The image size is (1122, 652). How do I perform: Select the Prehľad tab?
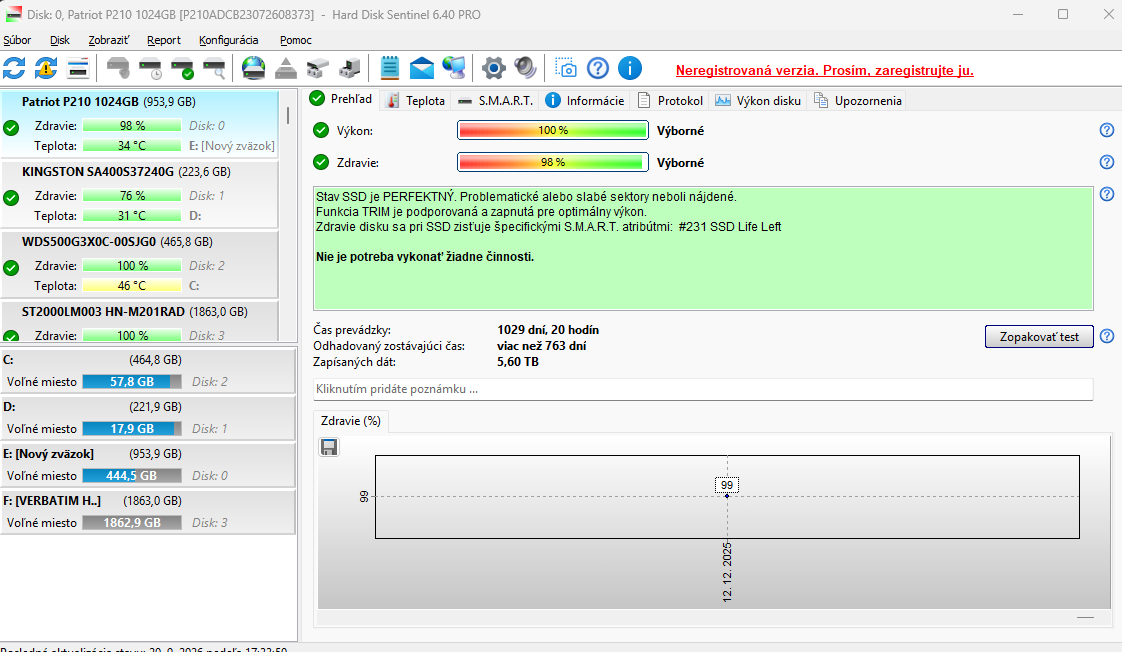point(341,99)
